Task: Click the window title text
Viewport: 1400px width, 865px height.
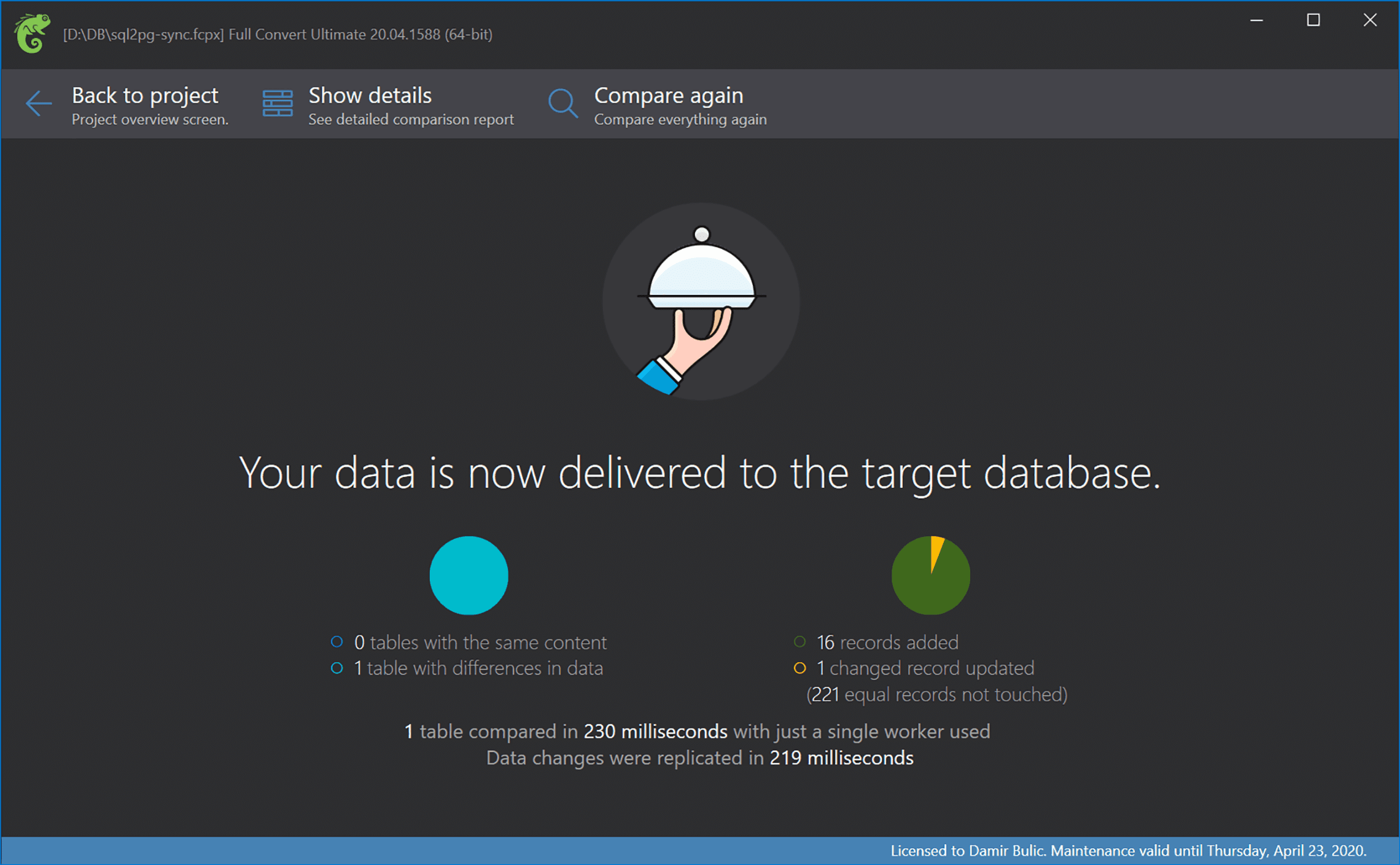Action: (x=278, y=34)
